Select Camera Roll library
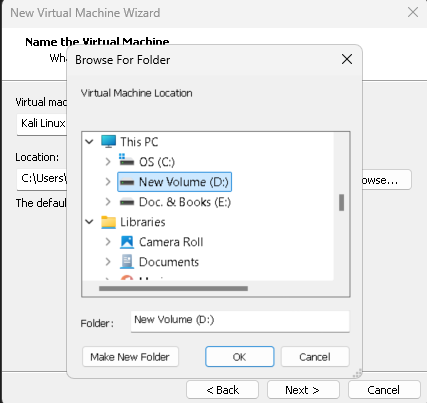This screenshot has height=404, width=428. (171, 242)
